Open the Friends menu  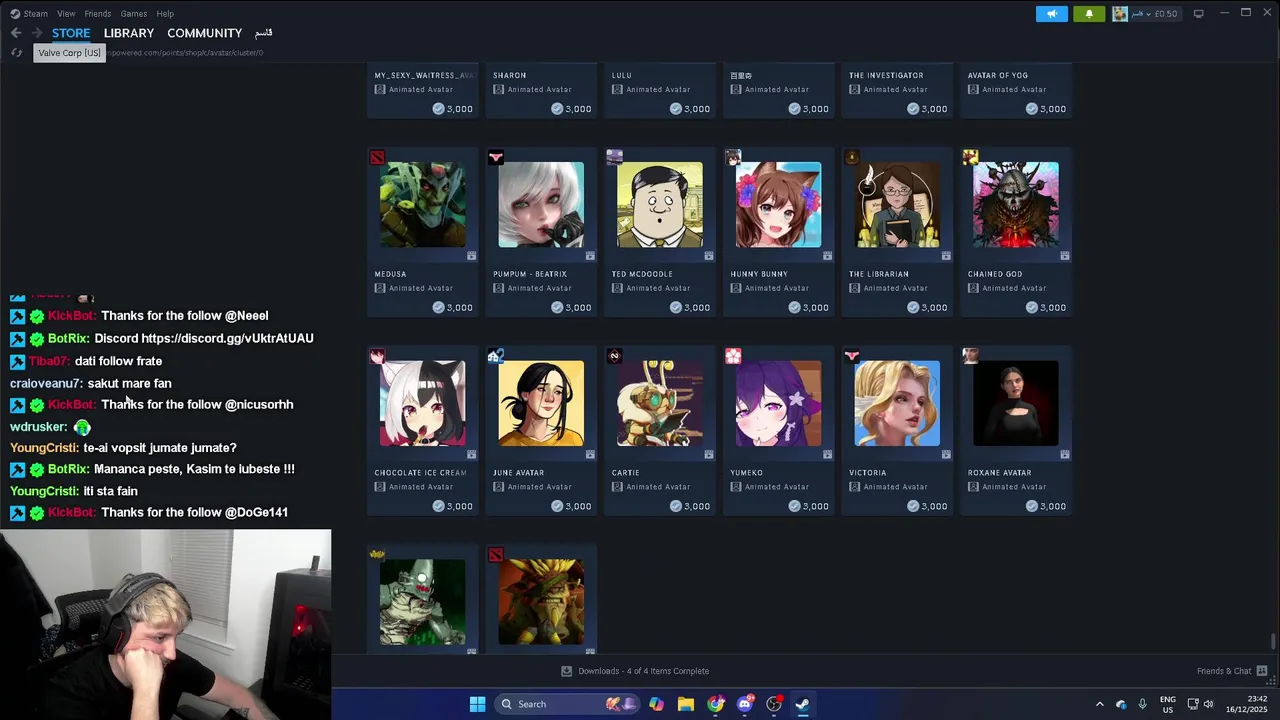tap(98, 13)
